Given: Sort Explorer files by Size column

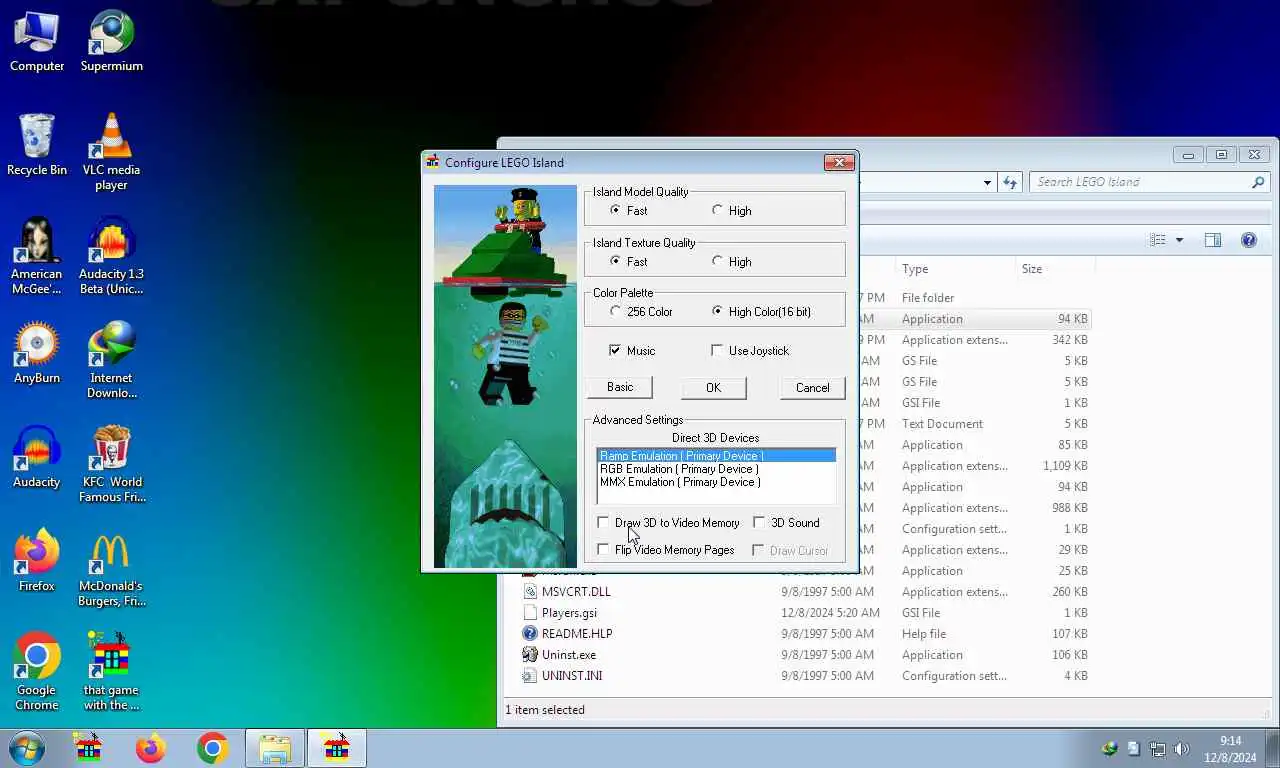Looking at the screenshot, I should click(x=1055, y=269).
